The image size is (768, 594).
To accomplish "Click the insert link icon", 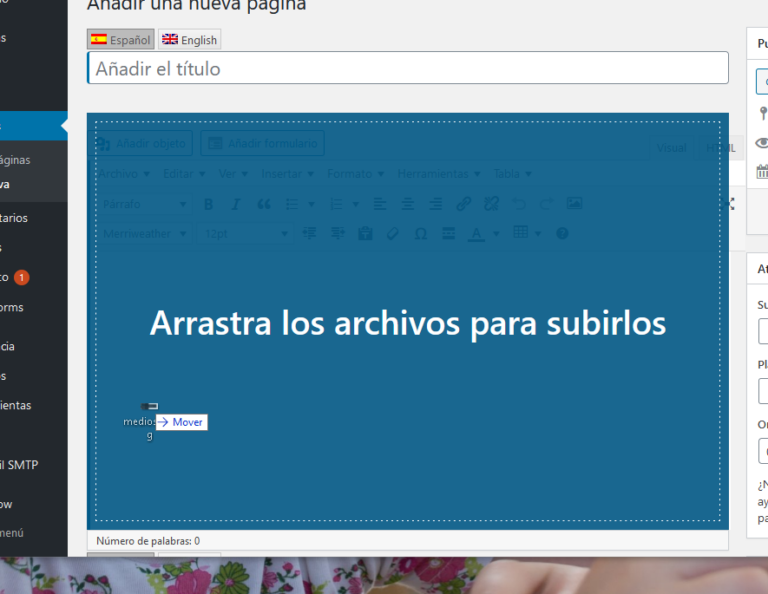I will tap(463, 204).
